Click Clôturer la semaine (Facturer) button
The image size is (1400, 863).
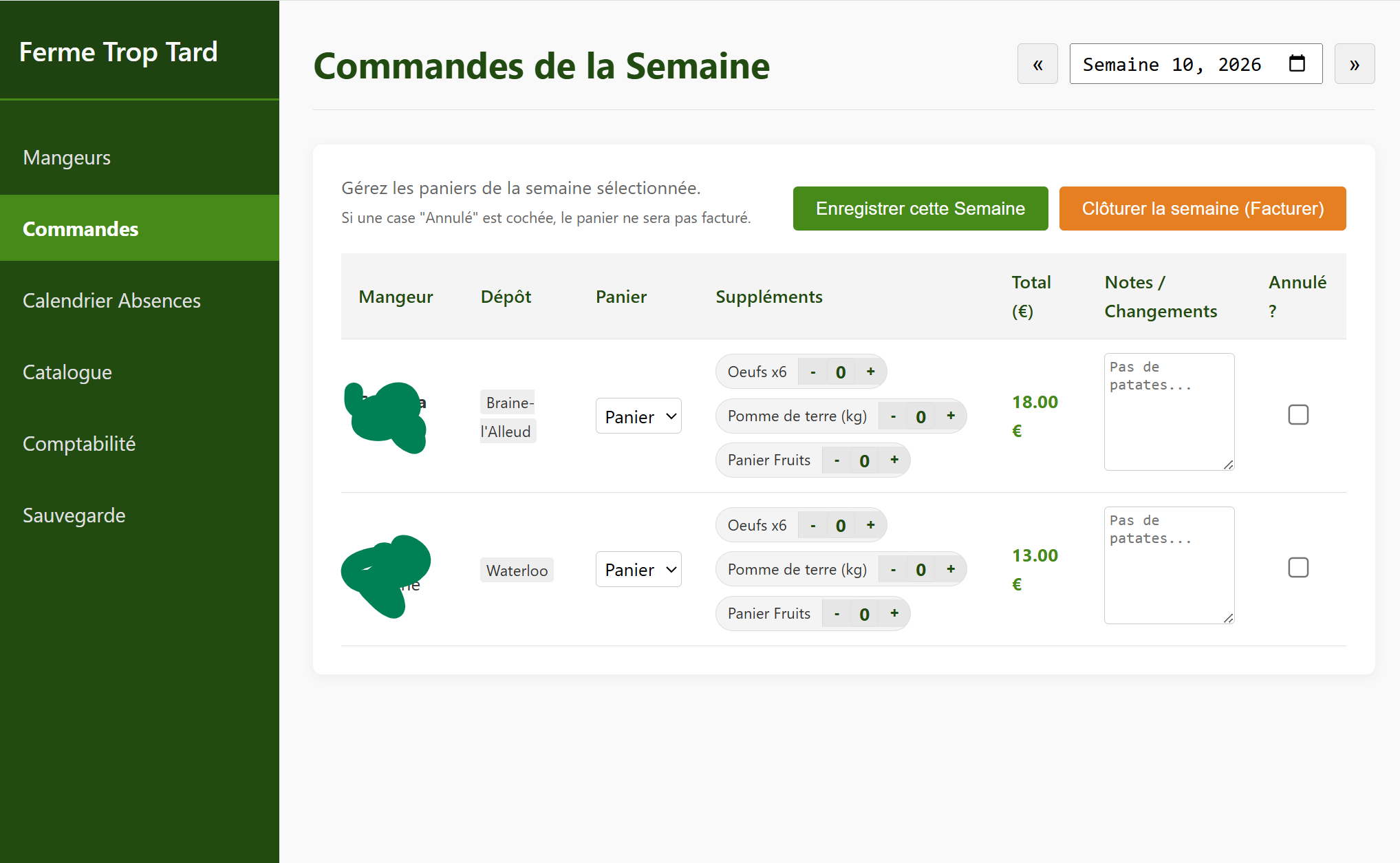(1202, 209)
